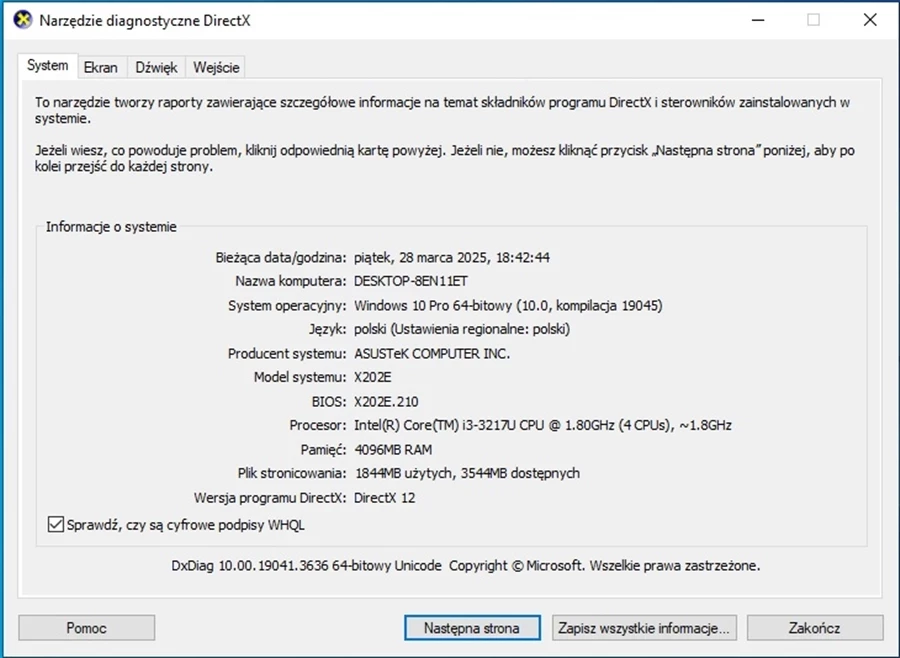Viewport: 900px width, 658px height.
Task: Select the Dźwięk tab
Action: [x=156, y=67]
